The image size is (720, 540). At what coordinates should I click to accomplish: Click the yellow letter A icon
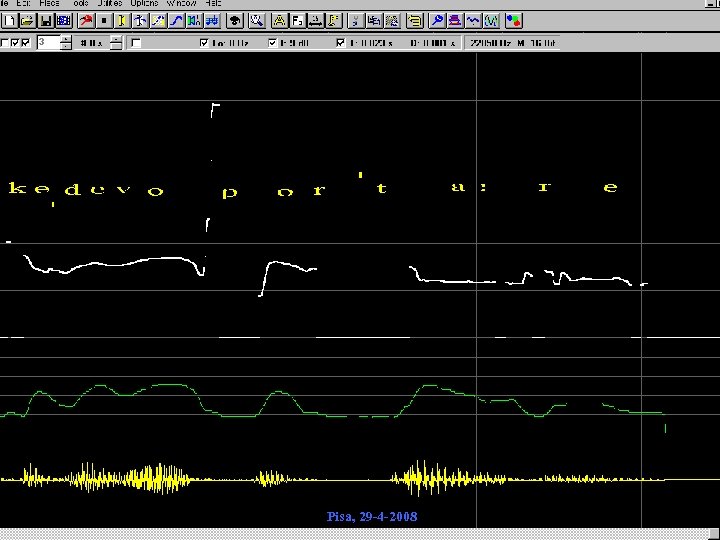pos(279,21)
